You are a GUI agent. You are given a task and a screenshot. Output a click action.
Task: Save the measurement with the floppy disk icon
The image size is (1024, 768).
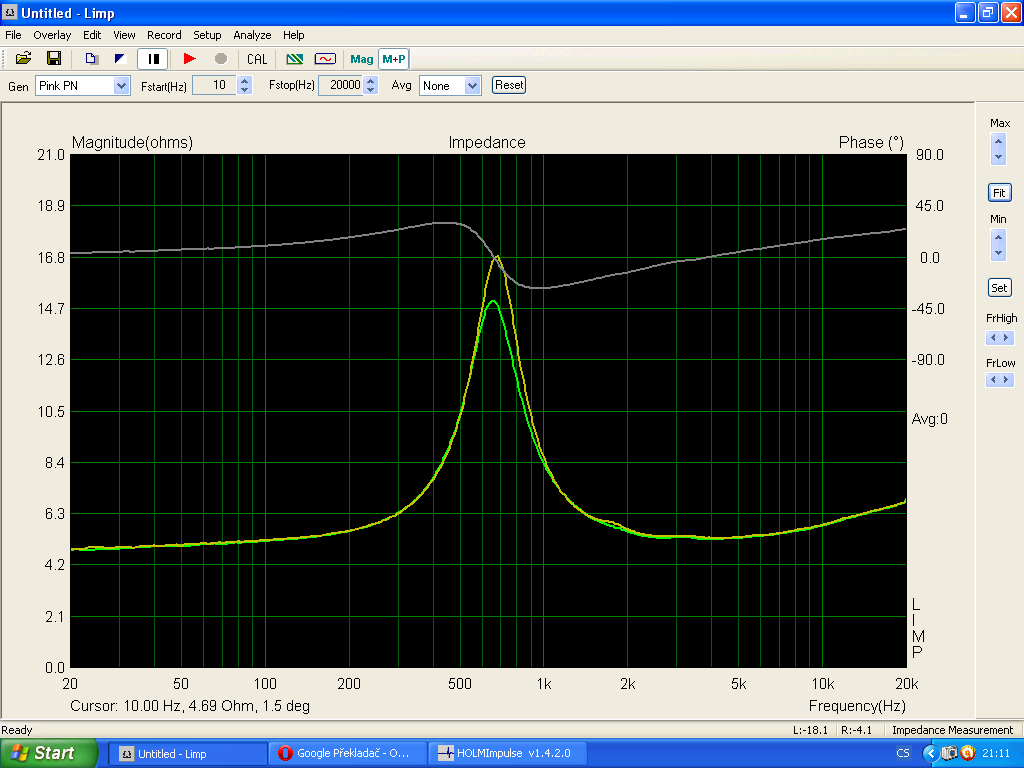click(54, 59)
